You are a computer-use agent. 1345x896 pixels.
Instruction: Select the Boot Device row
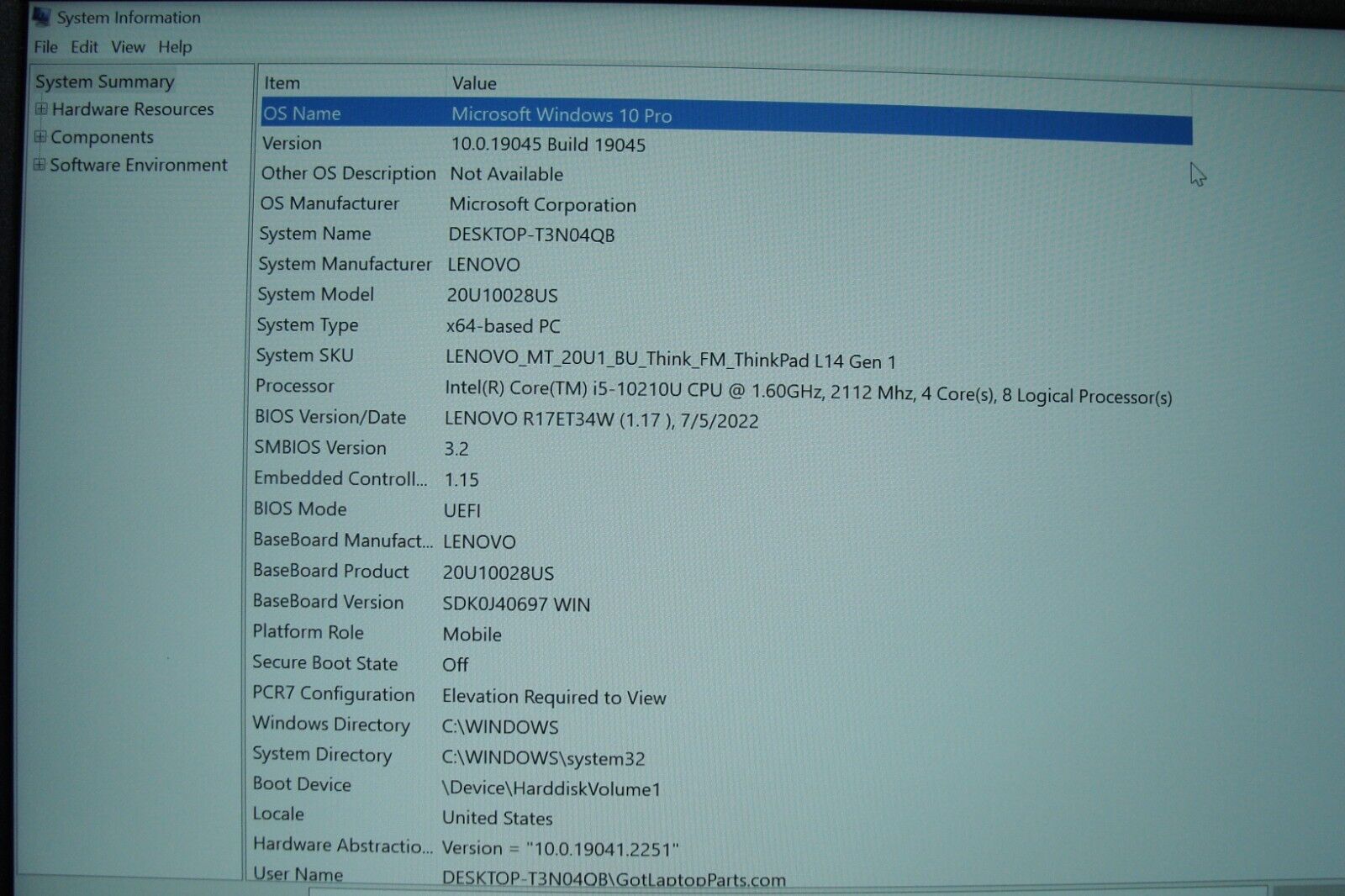(303, 784)
